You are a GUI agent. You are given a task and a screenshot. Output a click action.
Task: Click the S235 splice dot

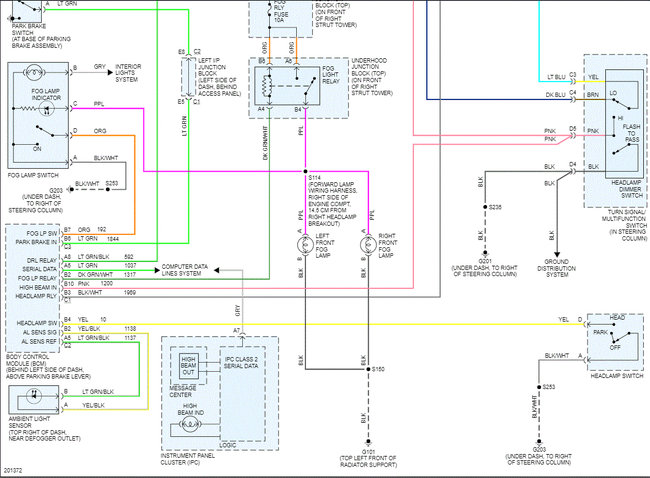(485, 207)
